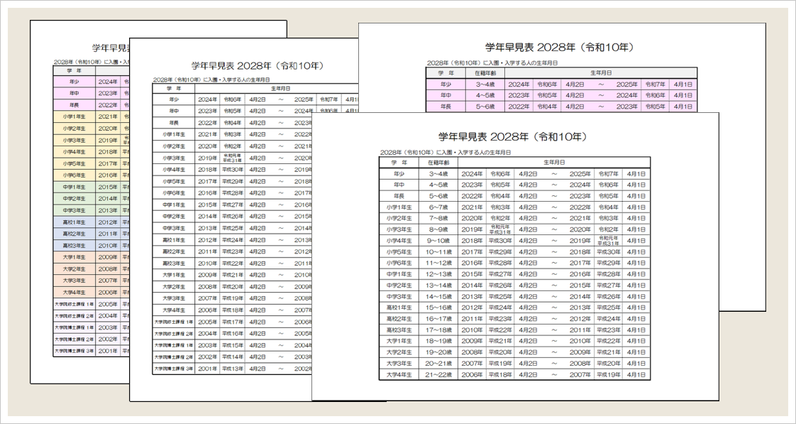The image size is (796, 424).
Task: Select the 20~21歳 age cell
Action: tap(438, 364)
